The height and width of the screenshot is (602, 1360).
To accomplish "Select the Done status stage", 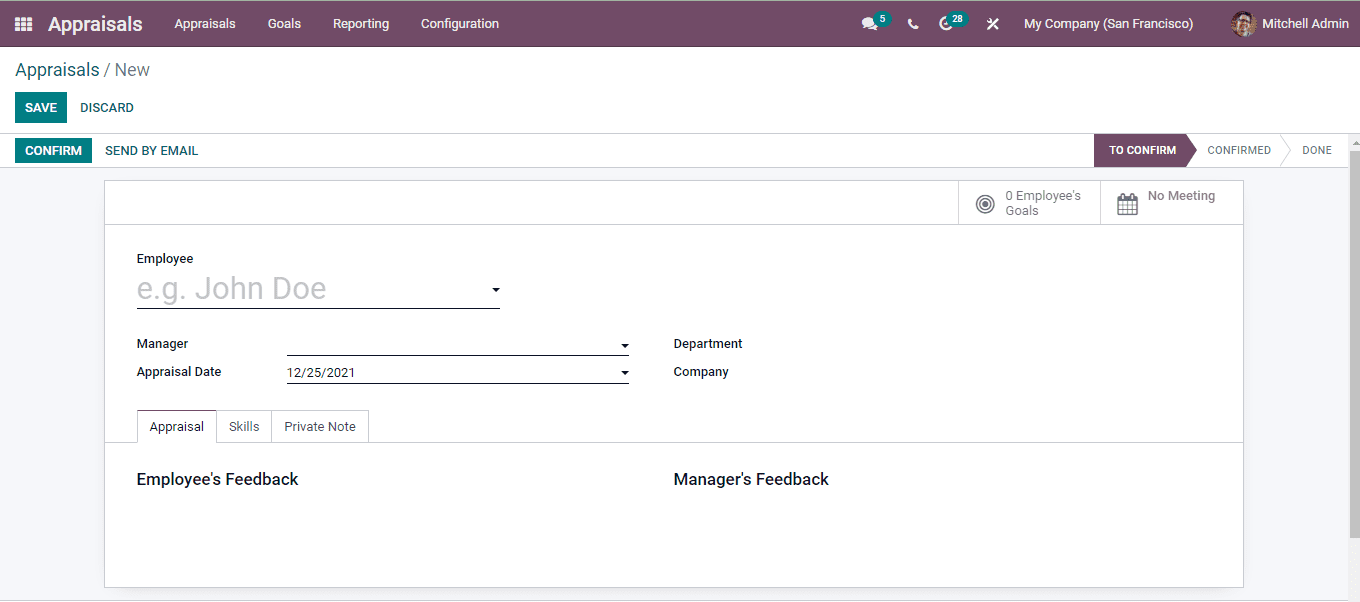I will tap(1316, 150).
